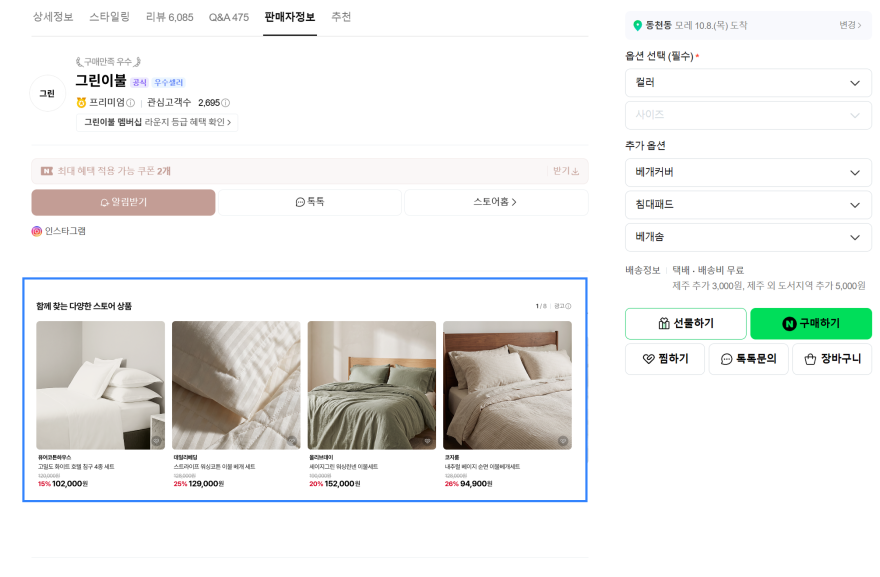Click the green location pin icon
Image resolution: width=880 pixels, height=577 pixels.
point(638,25)
